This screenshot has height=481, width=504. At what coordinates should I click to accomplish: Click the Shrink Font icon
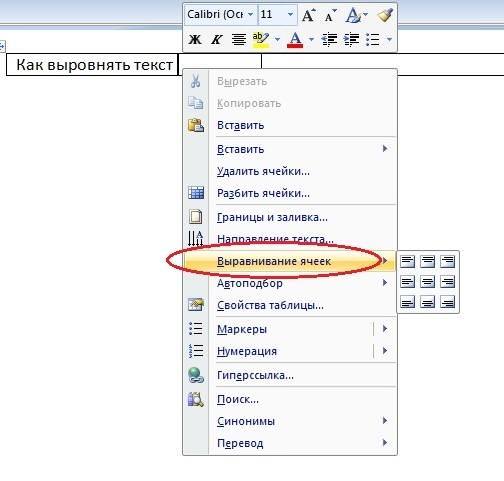[329, 15]
